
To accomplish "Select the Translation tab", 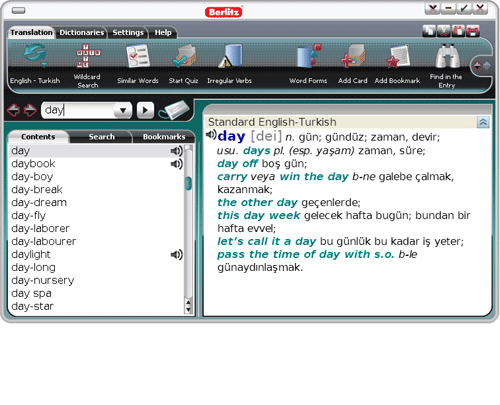I will (x=31, y=32).
